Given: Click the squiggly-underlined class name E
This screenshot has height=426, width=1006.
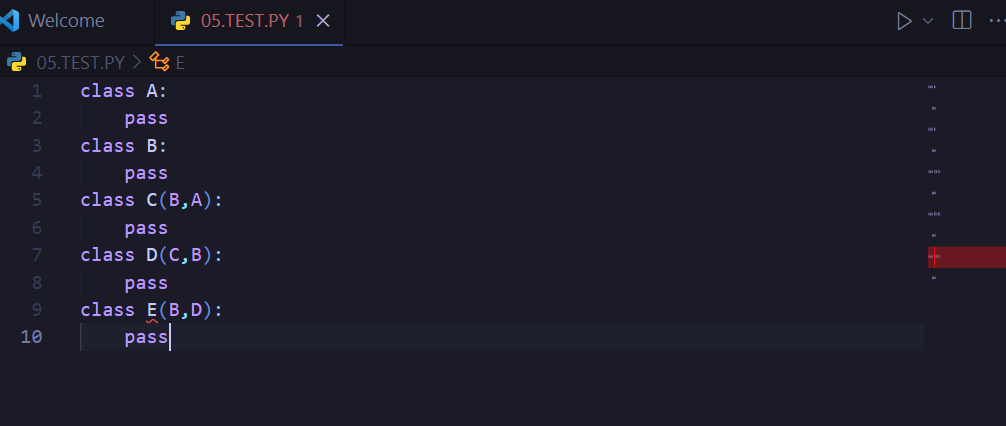Looking at the screenshot, I should point(152,310).
